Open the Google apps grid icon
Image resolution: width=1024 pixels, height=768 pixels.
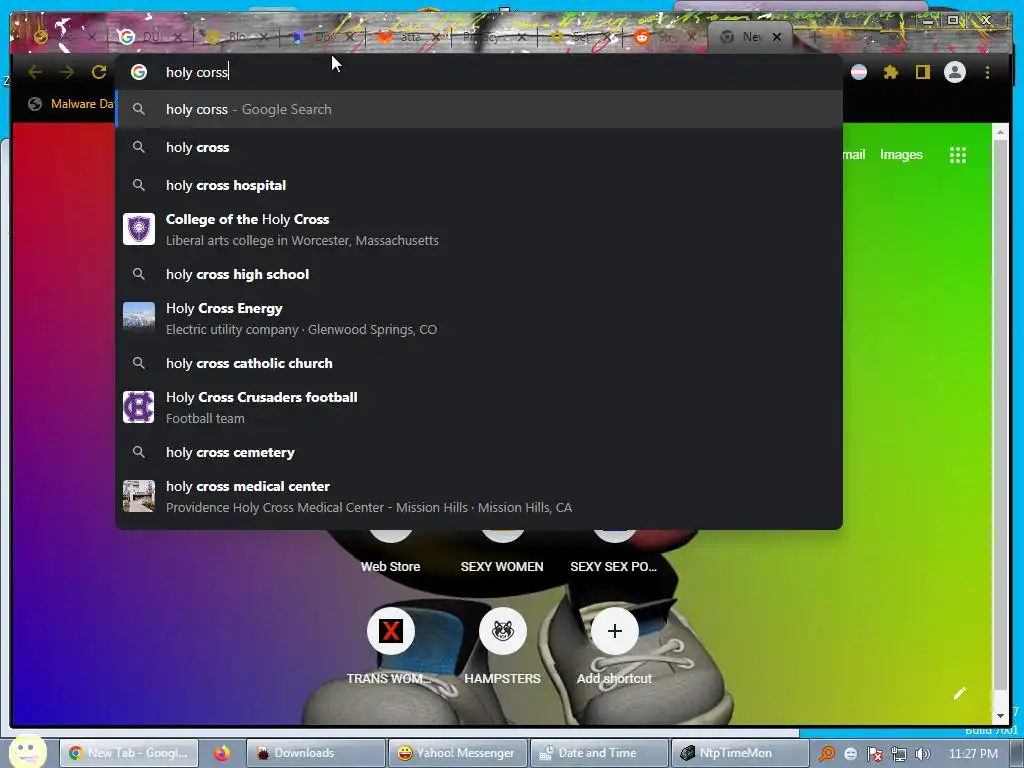[957, 155]
